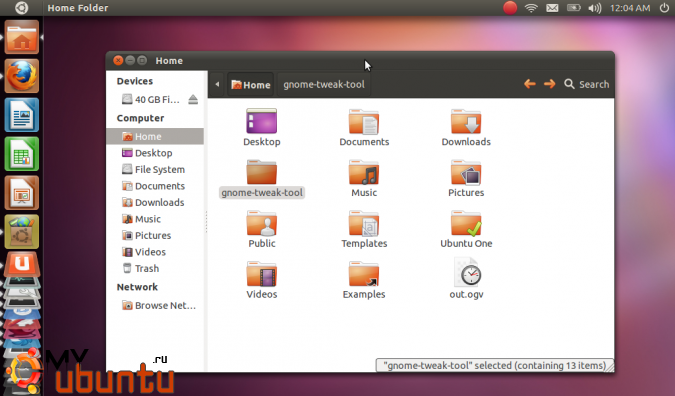Open the messaging envelope menu
Viewport: 675px width, 396px height.
552,8
